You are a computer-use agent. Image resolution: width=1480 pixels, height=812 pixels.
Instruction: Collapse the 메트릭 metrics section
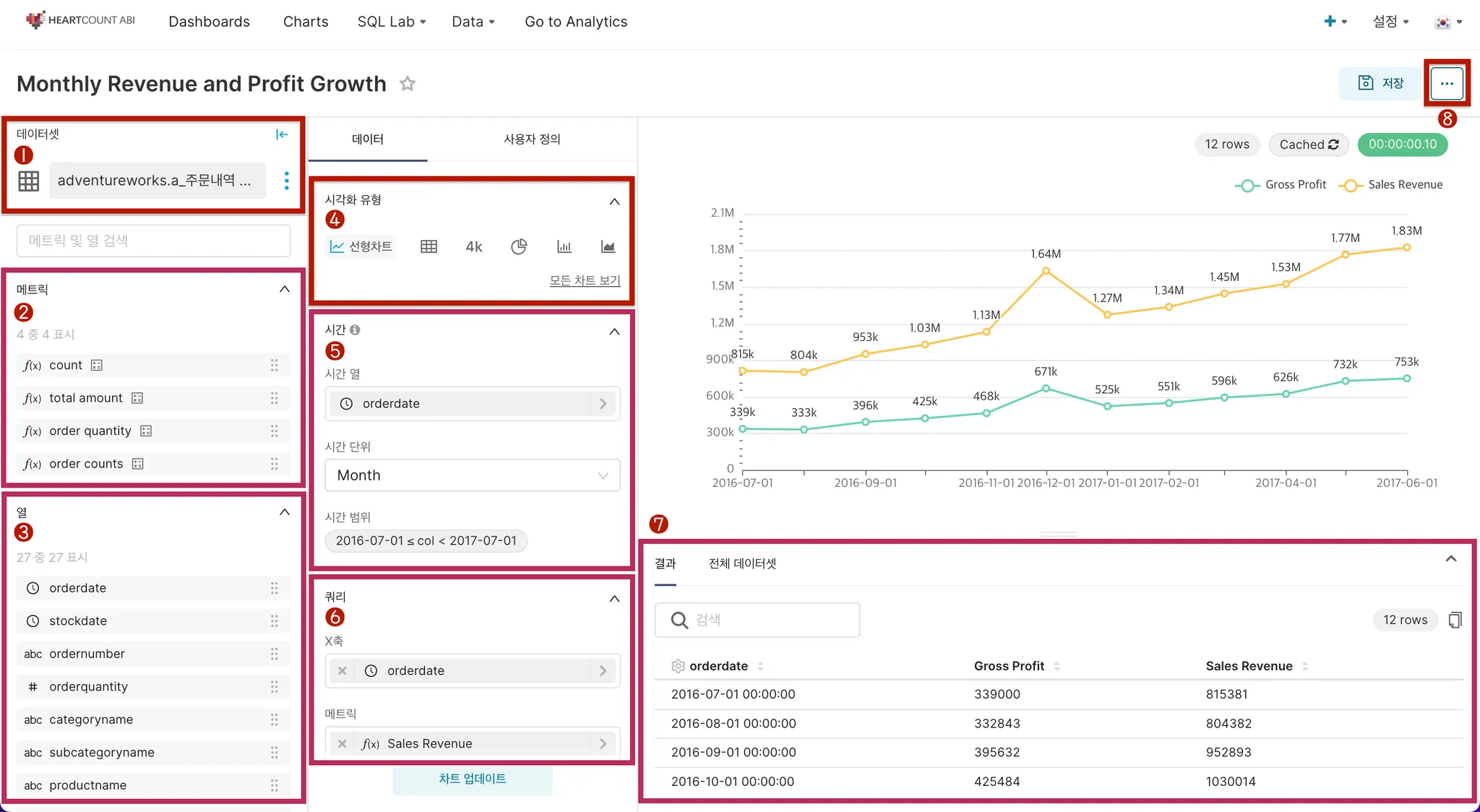click(285, 290)
